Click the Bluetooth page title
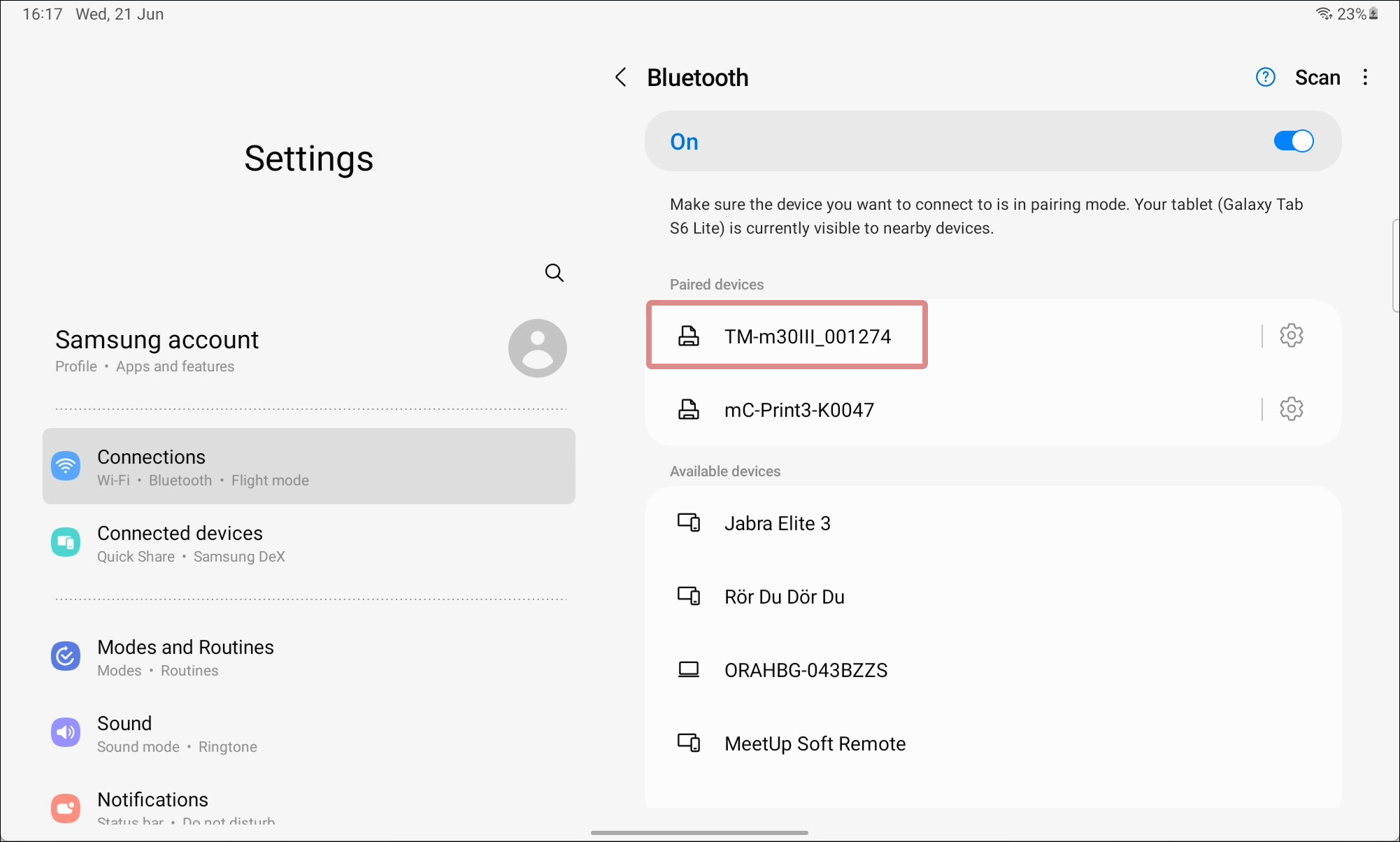The height and width of the screenshot is (842, 1400). point(697,78)
